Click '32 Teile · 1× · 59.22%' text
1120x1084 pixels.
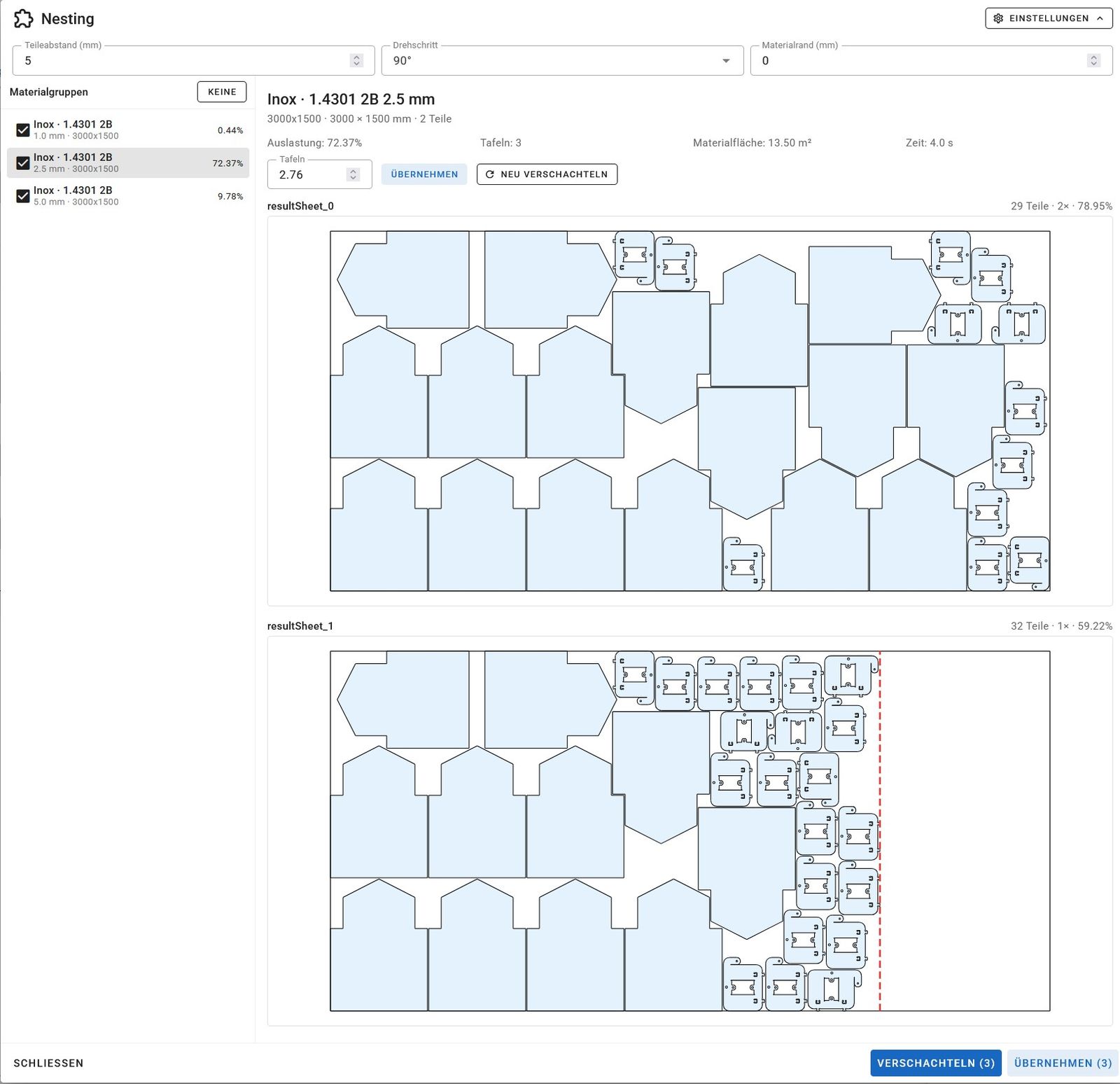click(x=1061, y=626)
